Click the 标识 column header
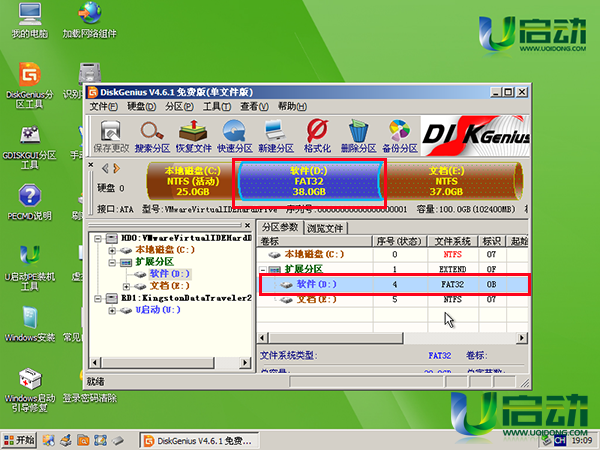 click(492, 241)
